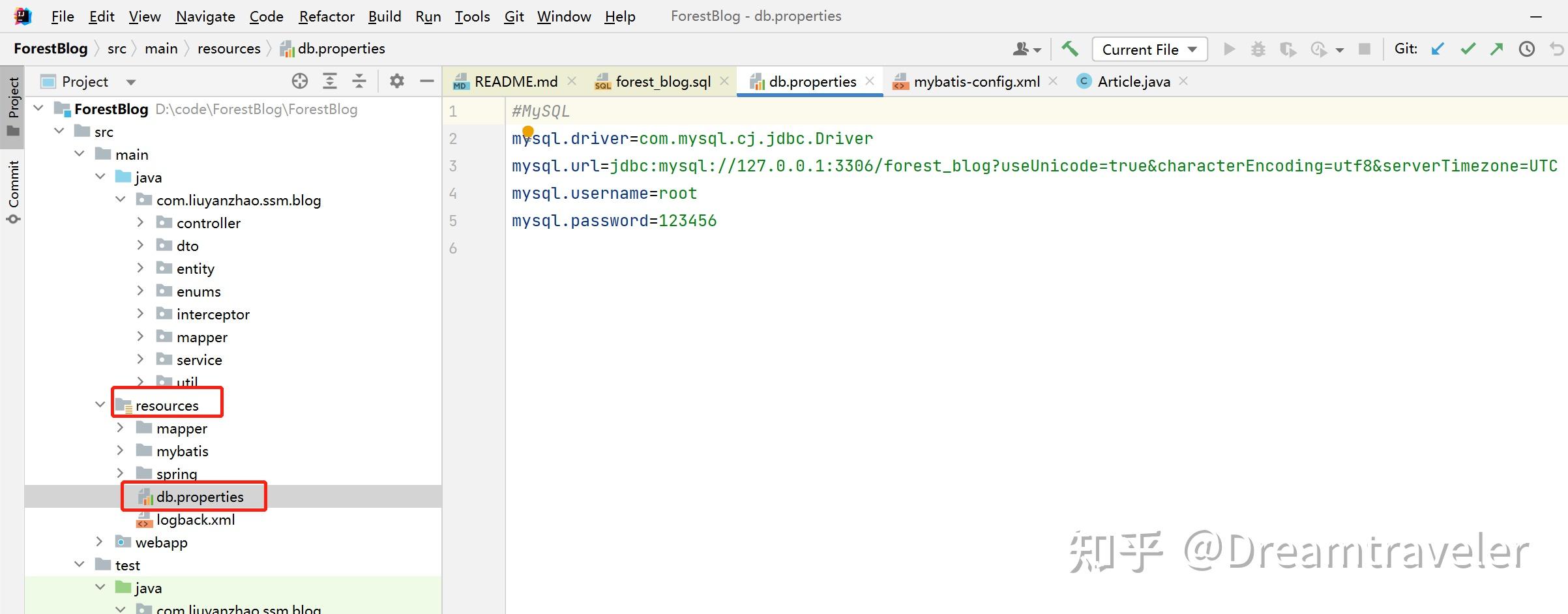Viewport: 1568px width, 614px height.
Task: Open the Refactor menu
Action: (326, 16)
